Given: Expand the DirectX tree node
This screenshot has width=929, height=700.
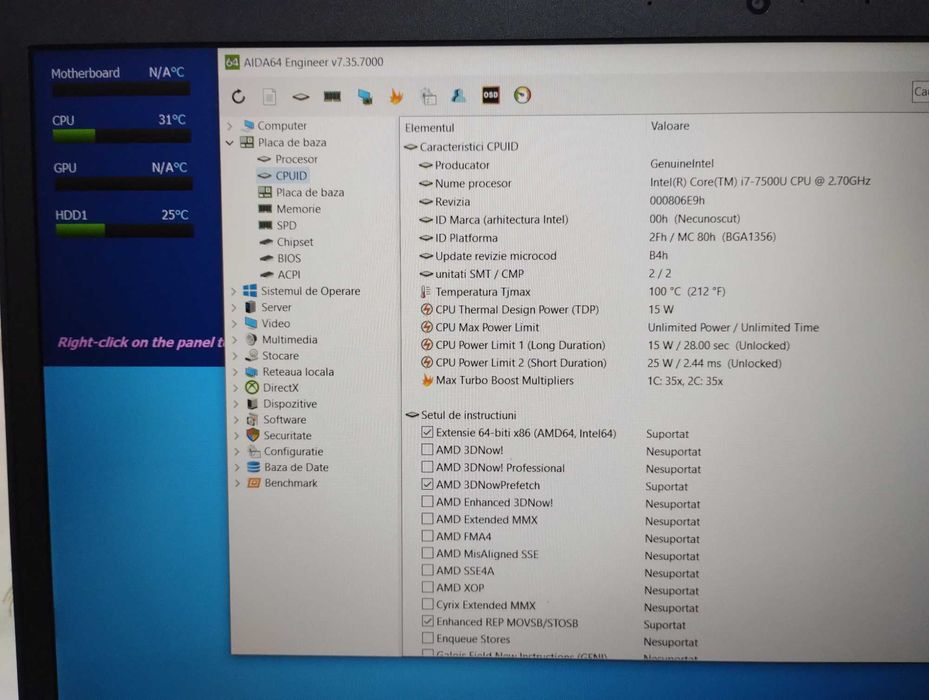Looking at the screenshot, I should tap(236, 388).
